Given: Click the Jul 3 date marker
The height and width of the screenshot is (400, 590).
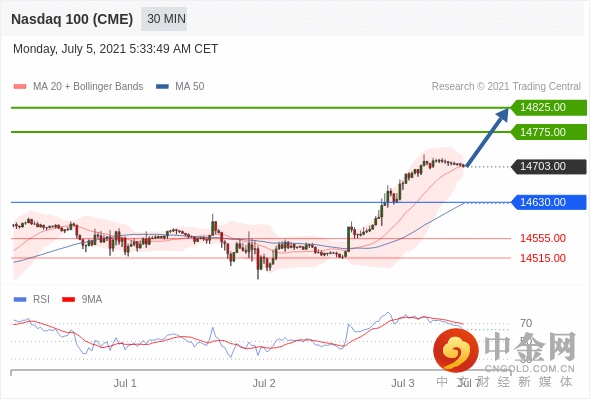Looking at the screenshot, I should pyautogui.click(x=403, y=383).
